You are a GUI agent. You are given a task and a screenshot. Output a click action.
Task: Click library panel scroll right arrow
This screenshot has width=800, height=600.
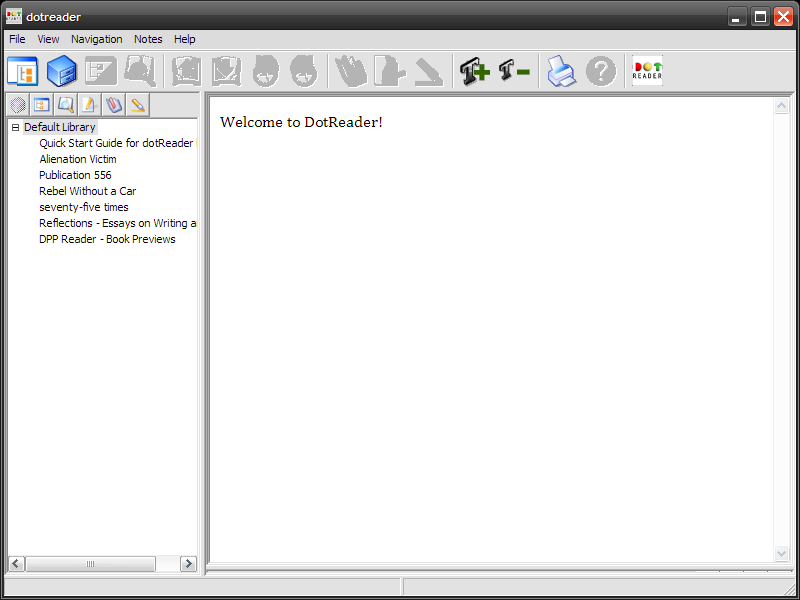pyautogui.click(x=188, y=564)
